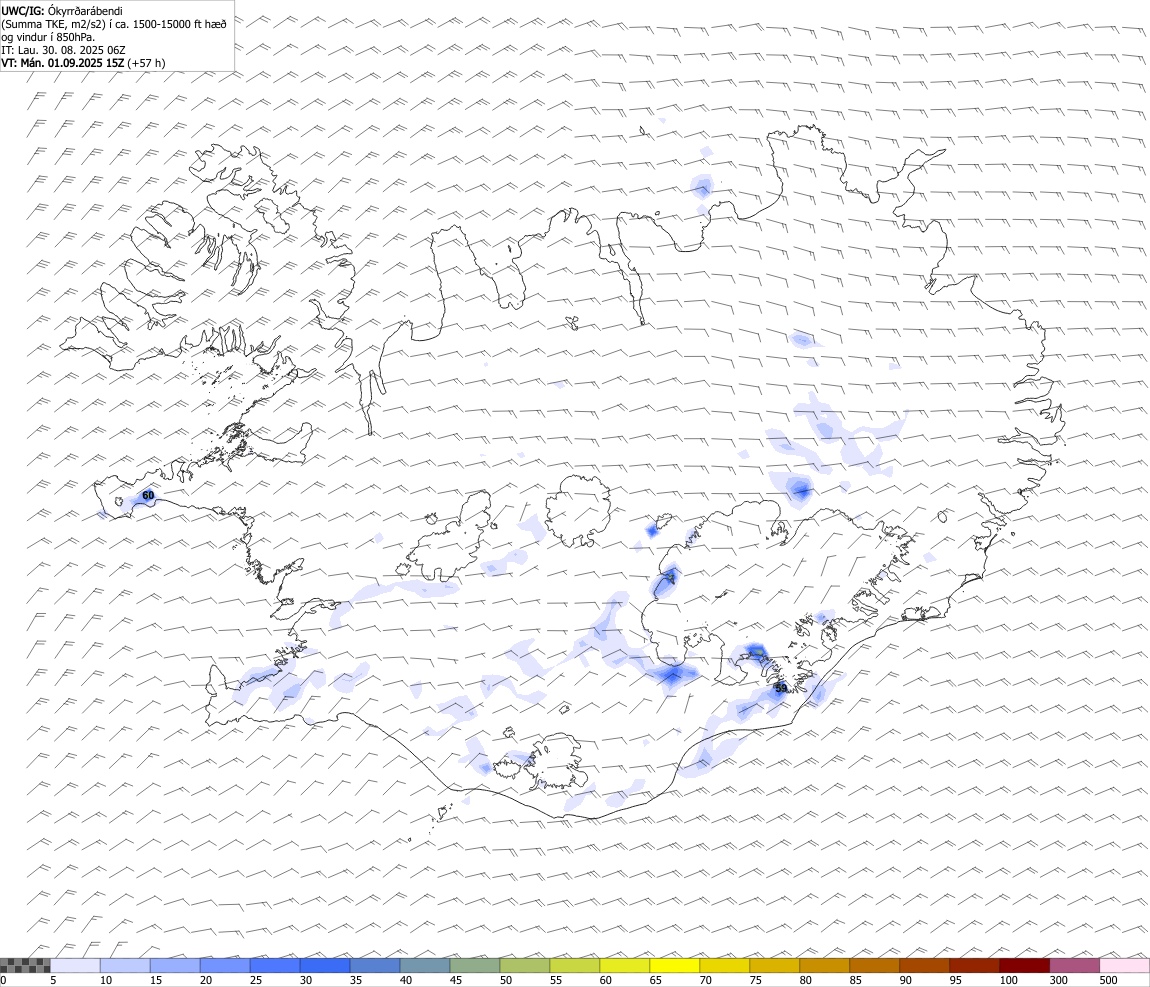This screenshot has width=1150, height=987.
Task: Click the 'og vindur í 850hPa.' line
Action: click(48, 37)
